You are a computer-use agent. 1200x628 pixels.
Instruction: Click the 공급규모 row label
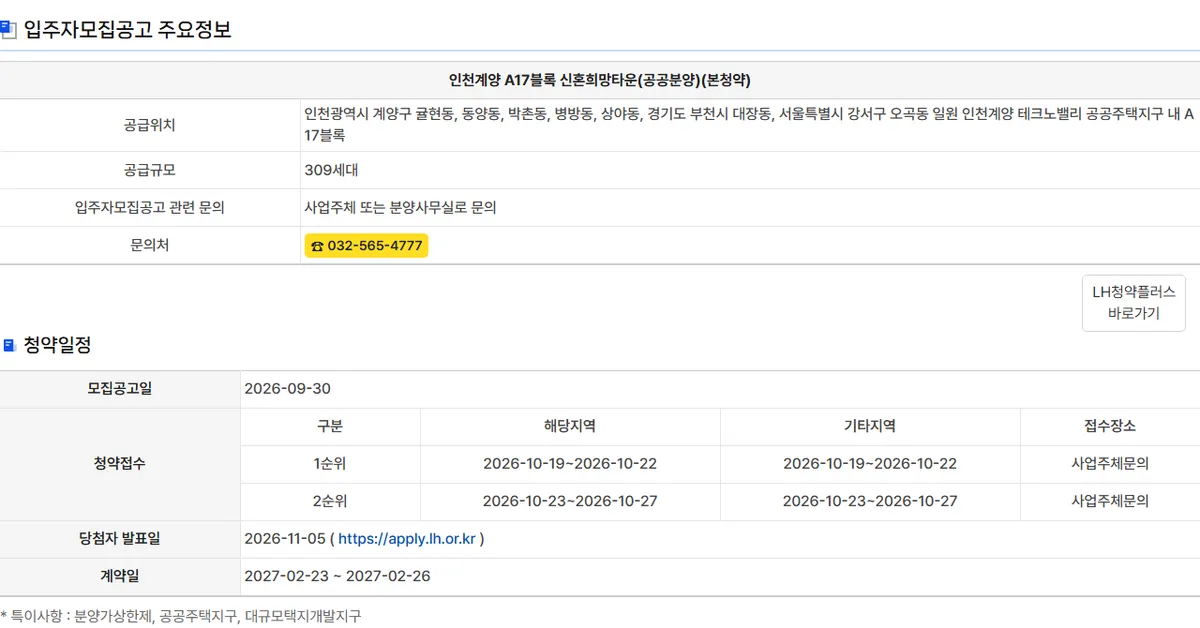pos(150,170)
